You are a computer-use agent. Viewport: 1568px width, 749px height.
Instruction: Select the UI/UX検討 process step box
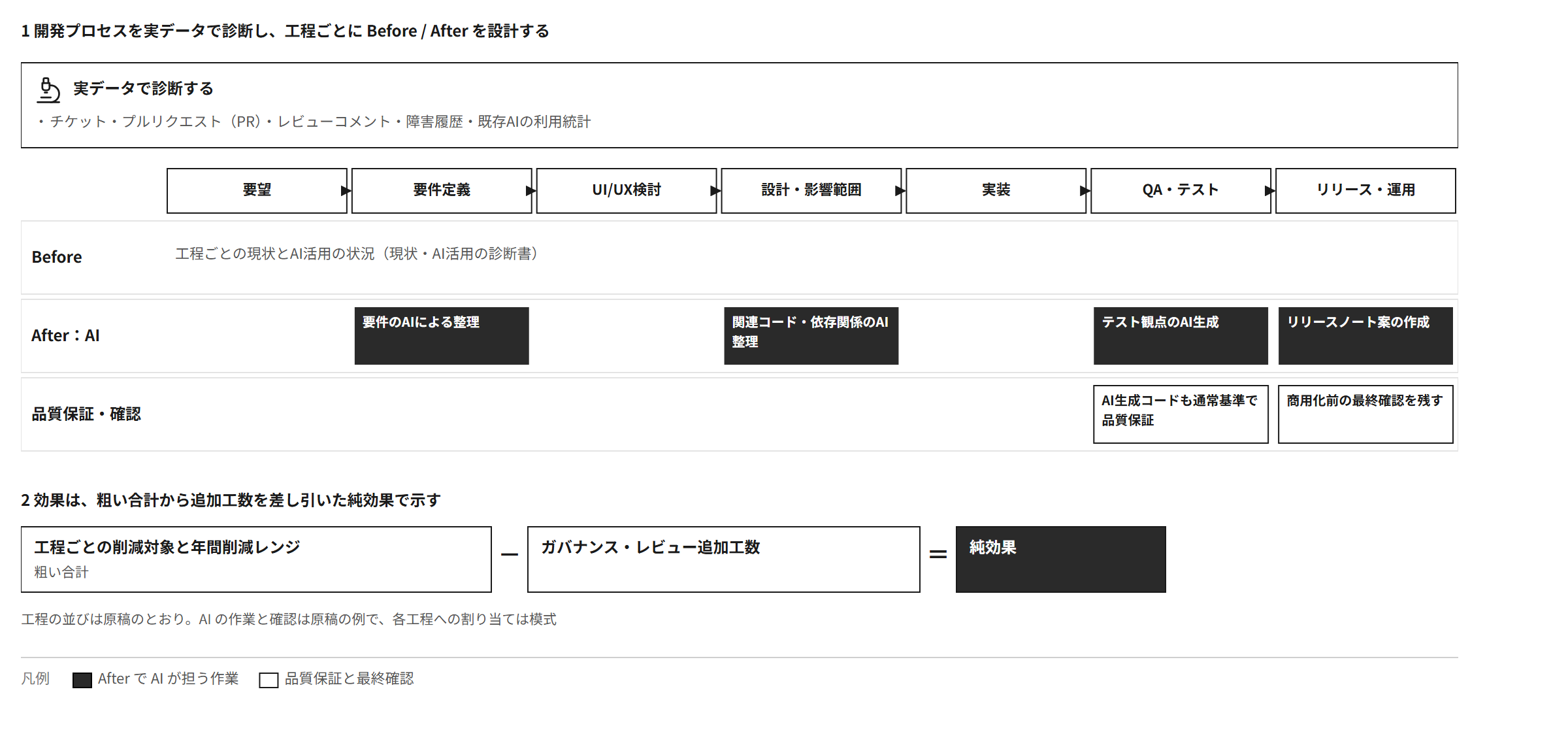point(627,191)
